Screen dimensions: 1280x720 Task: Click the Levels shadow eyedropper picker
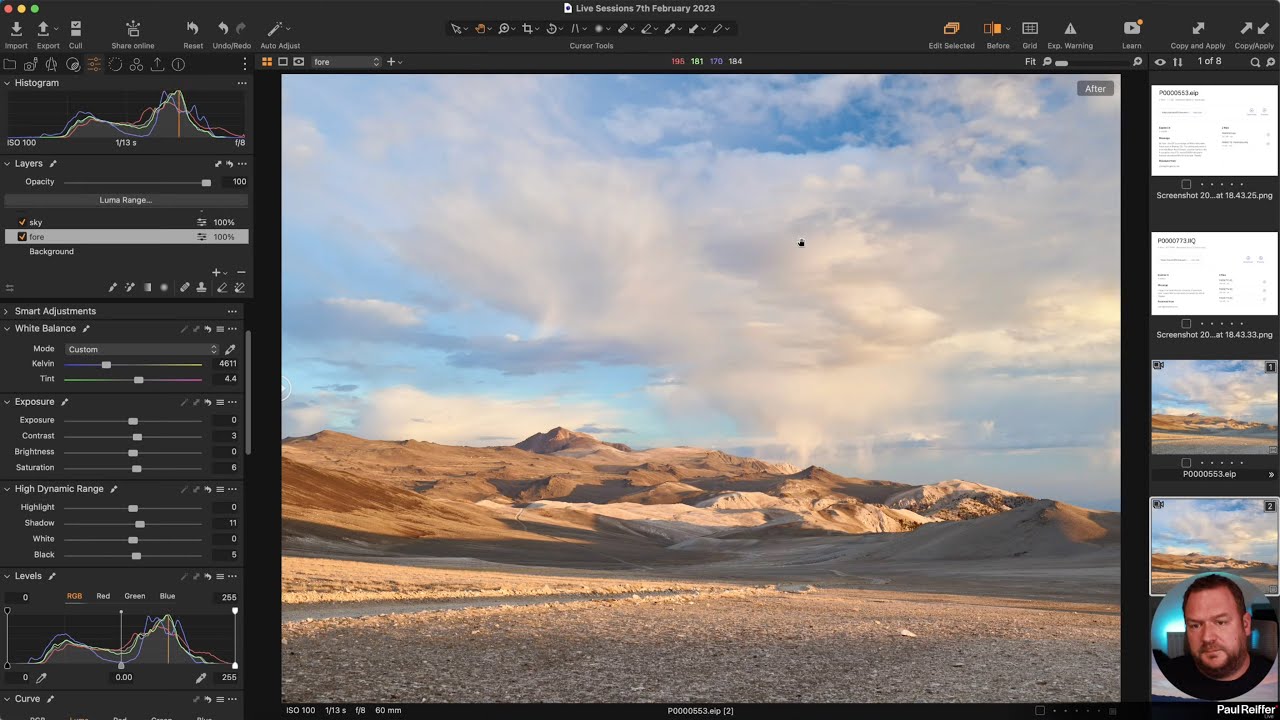pos(41,677)
